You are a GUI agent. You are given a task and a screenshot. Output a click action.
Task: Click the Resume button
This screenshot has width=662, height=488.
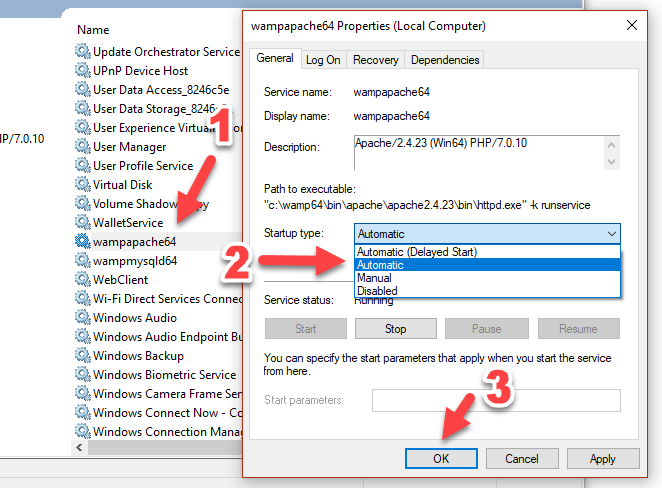[x=578, y=329]
